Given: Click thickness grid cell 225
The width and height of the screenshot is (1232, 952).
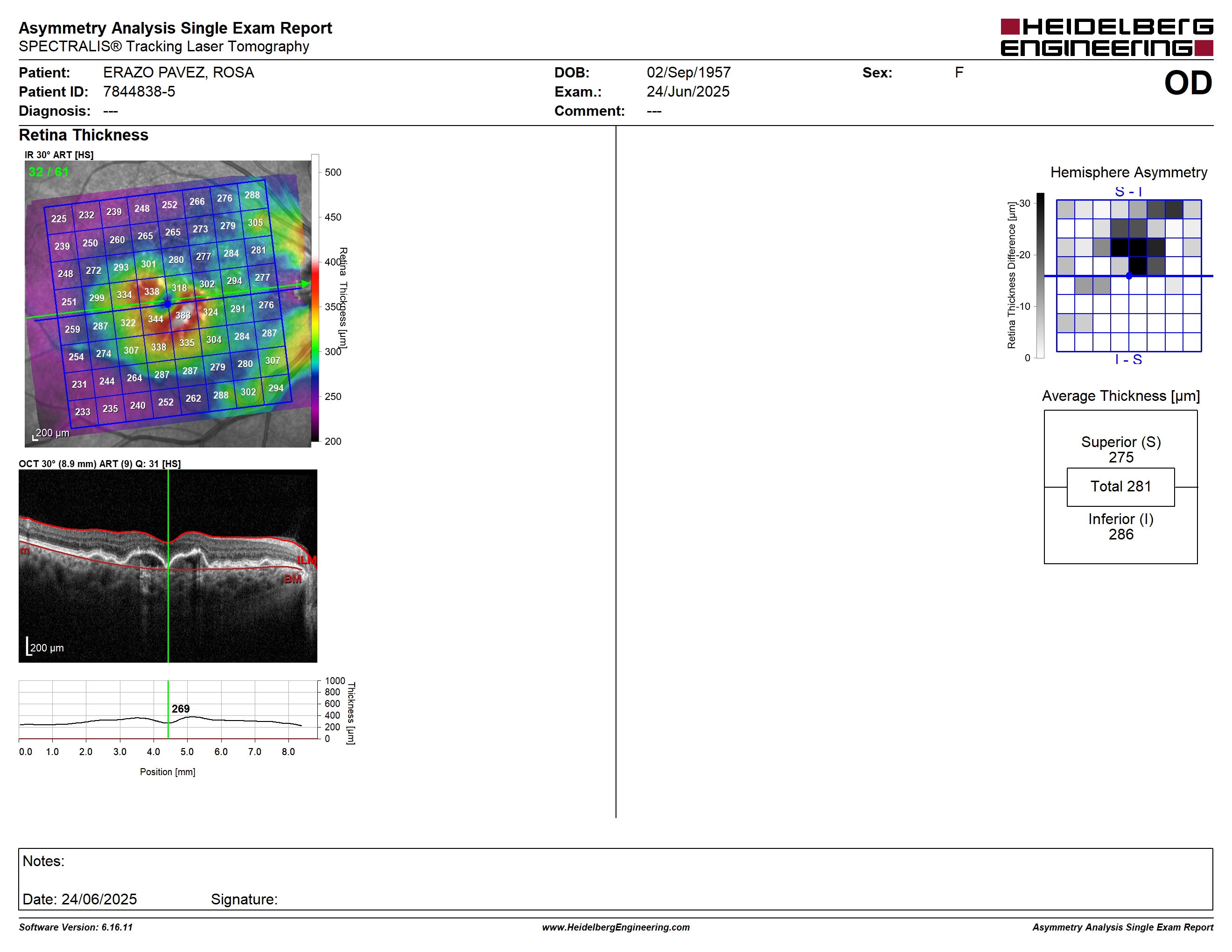Looking at the screenshot, I should click(59, 219).
